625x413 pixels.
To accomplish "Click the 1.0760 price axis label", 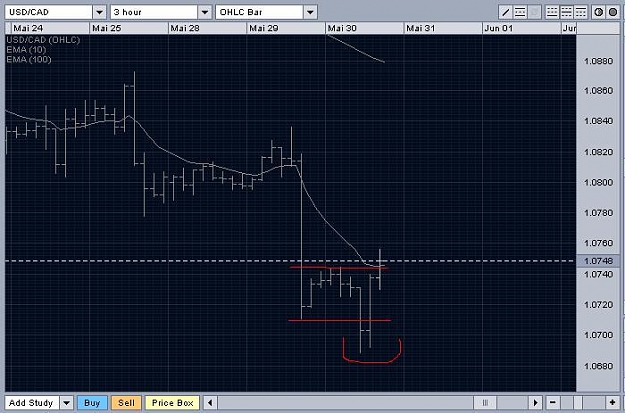I will (x=598, y=243).
